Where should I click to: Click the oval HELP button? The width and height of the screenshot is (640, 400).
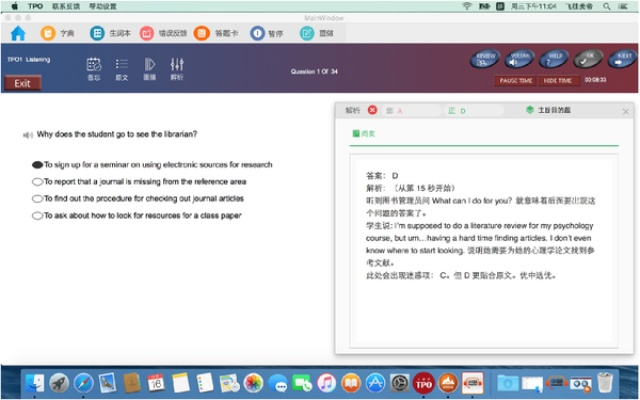point(554,59)
